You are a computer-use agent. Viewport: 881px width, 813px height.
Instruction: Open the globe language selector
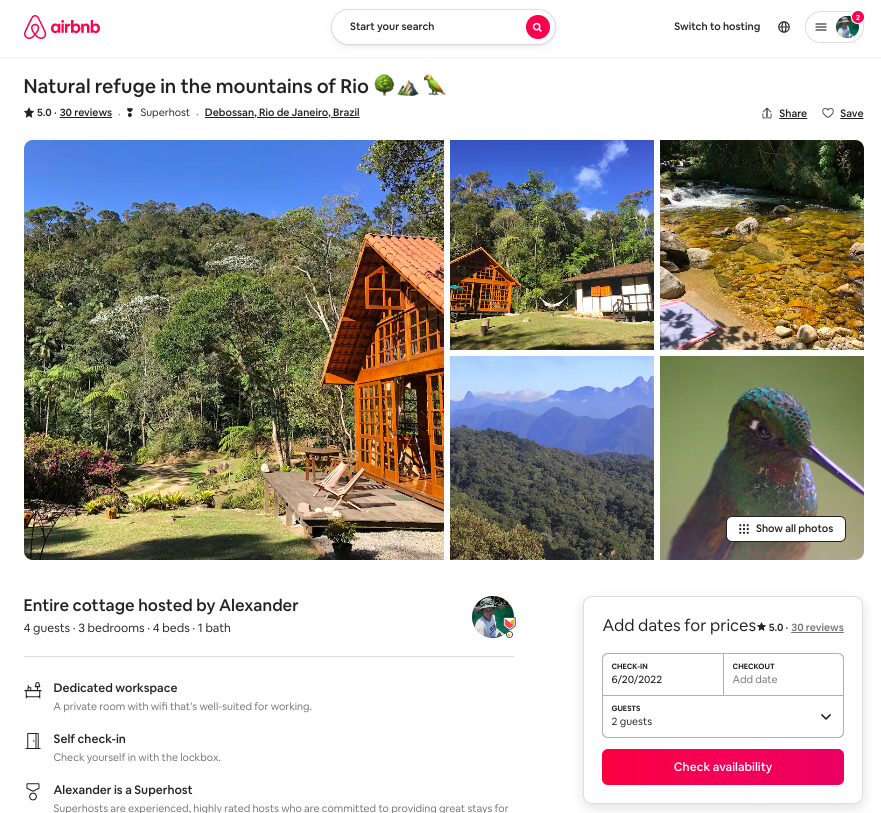tap(784, 27)
